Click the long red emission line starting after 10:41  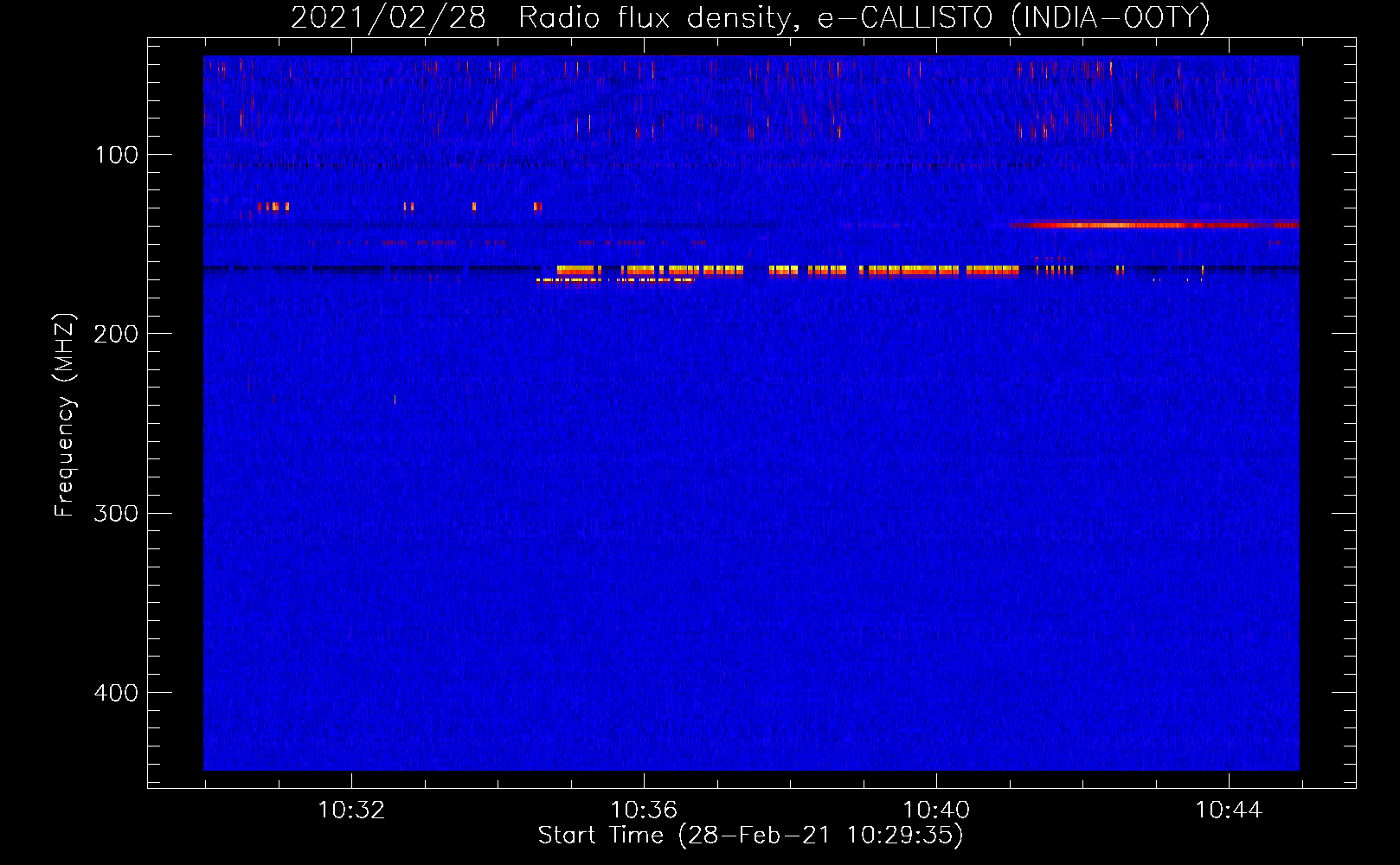pyautogui.click(x=1153, y=225)
